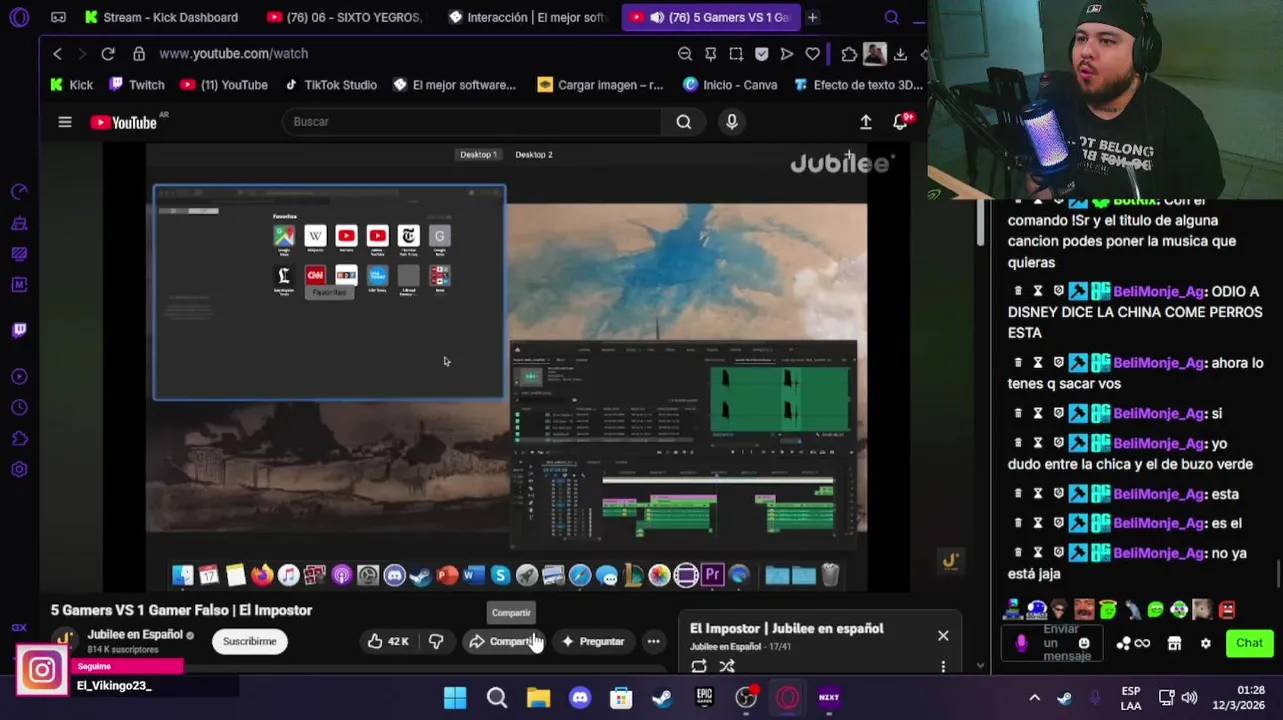Open the TikTok Studio bookmark

pyautogui.click(x=330, y=85)
